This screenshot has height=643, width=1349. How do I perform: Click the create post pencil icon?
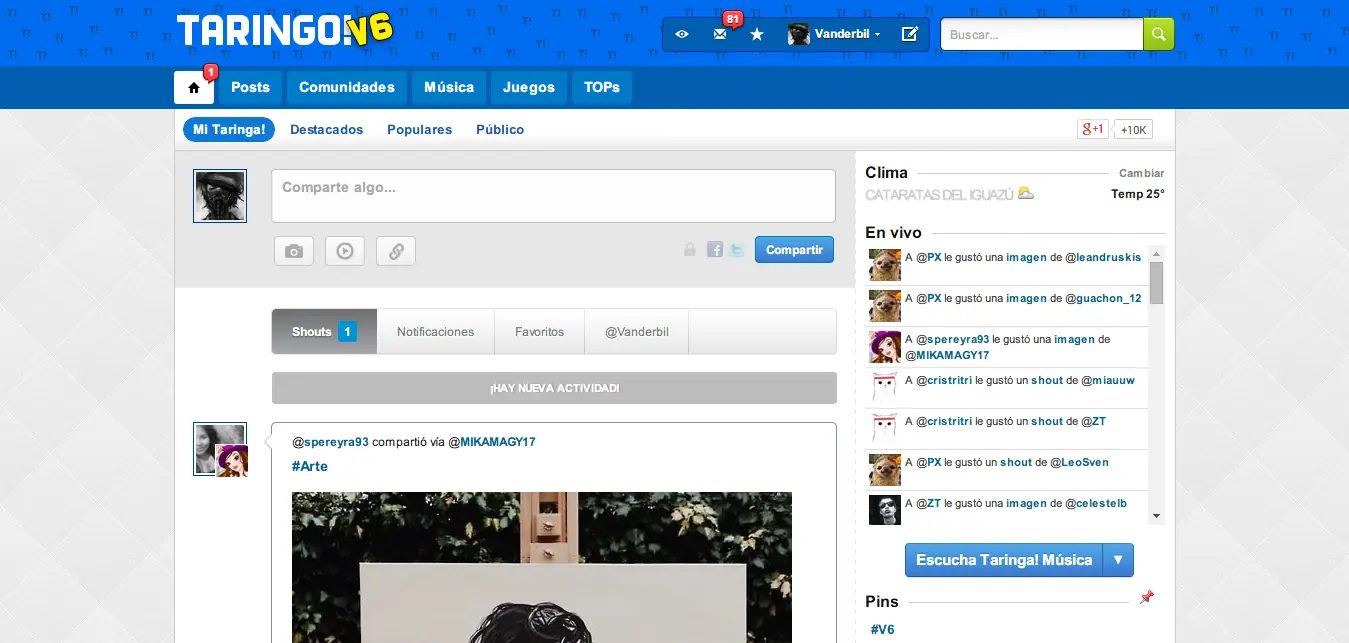[909, 34]
